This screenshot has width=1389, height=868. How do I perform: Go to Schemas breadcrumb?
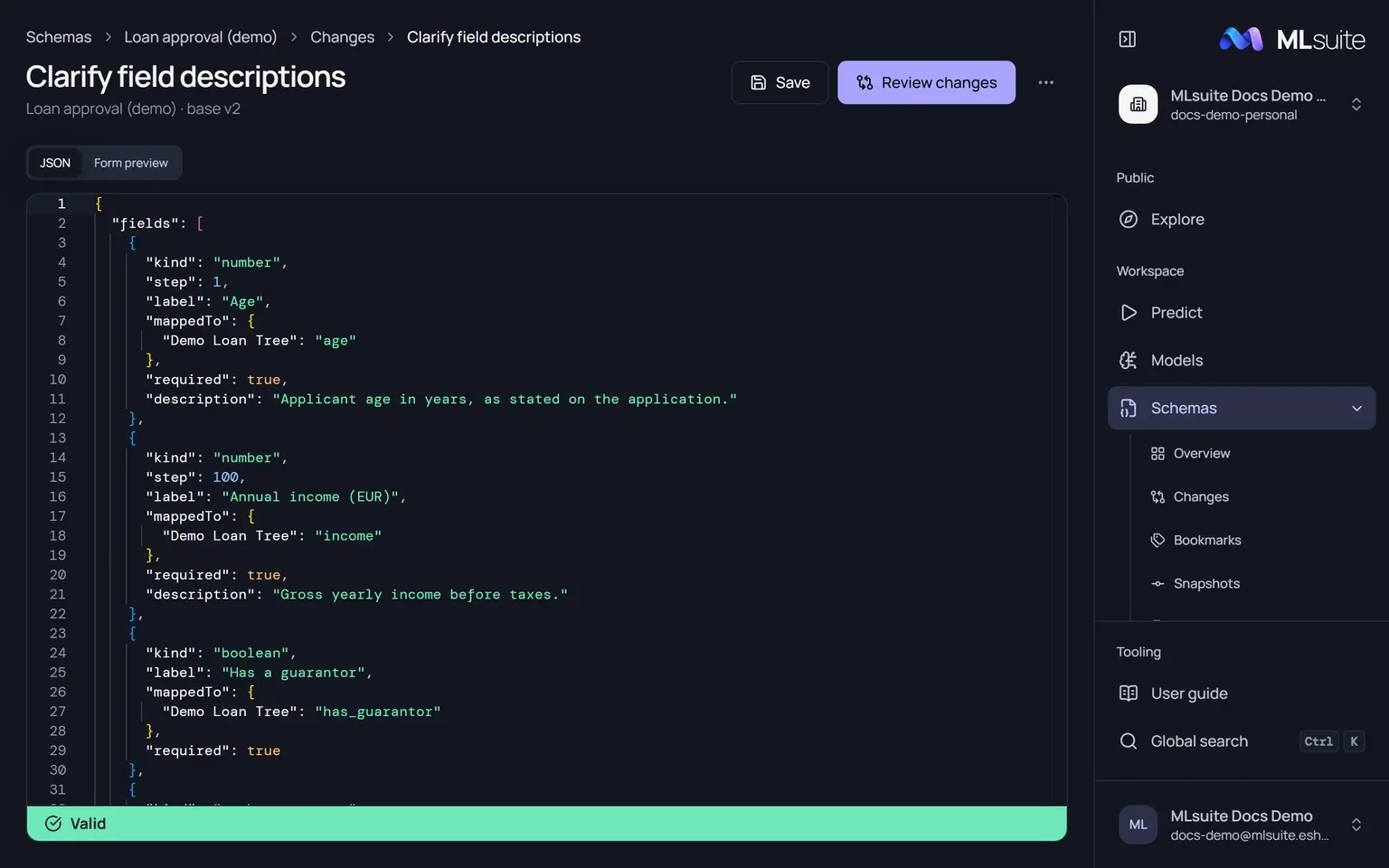pos(59,37)
